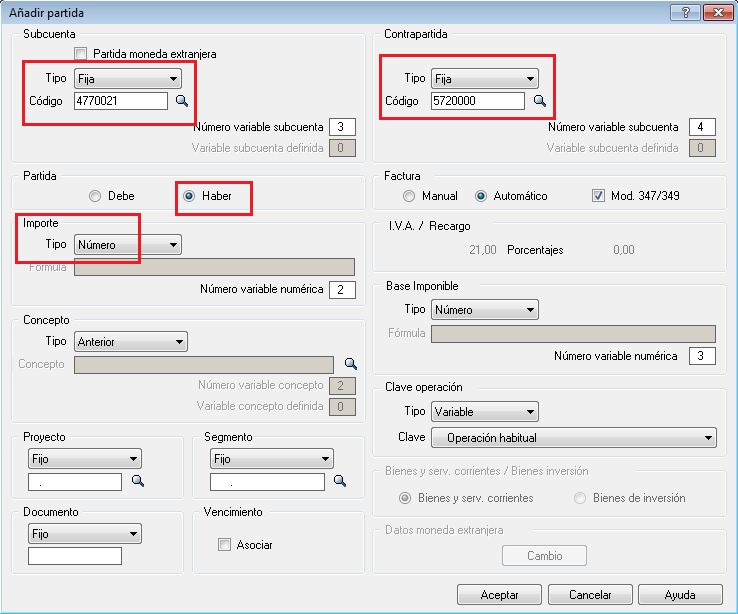Enable Partida moneda extranjera checkbox

coord(81,54)
